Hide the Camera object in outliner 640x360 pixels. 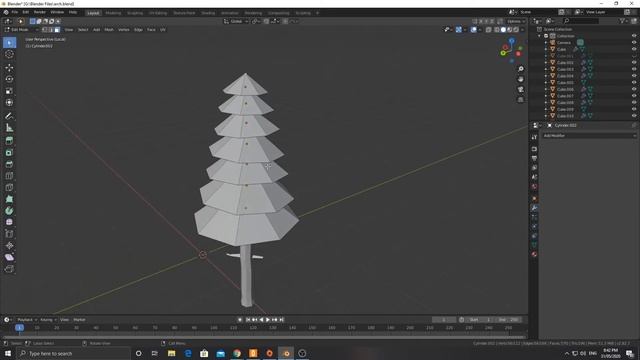pyautogui.click(x=634, y=42)
